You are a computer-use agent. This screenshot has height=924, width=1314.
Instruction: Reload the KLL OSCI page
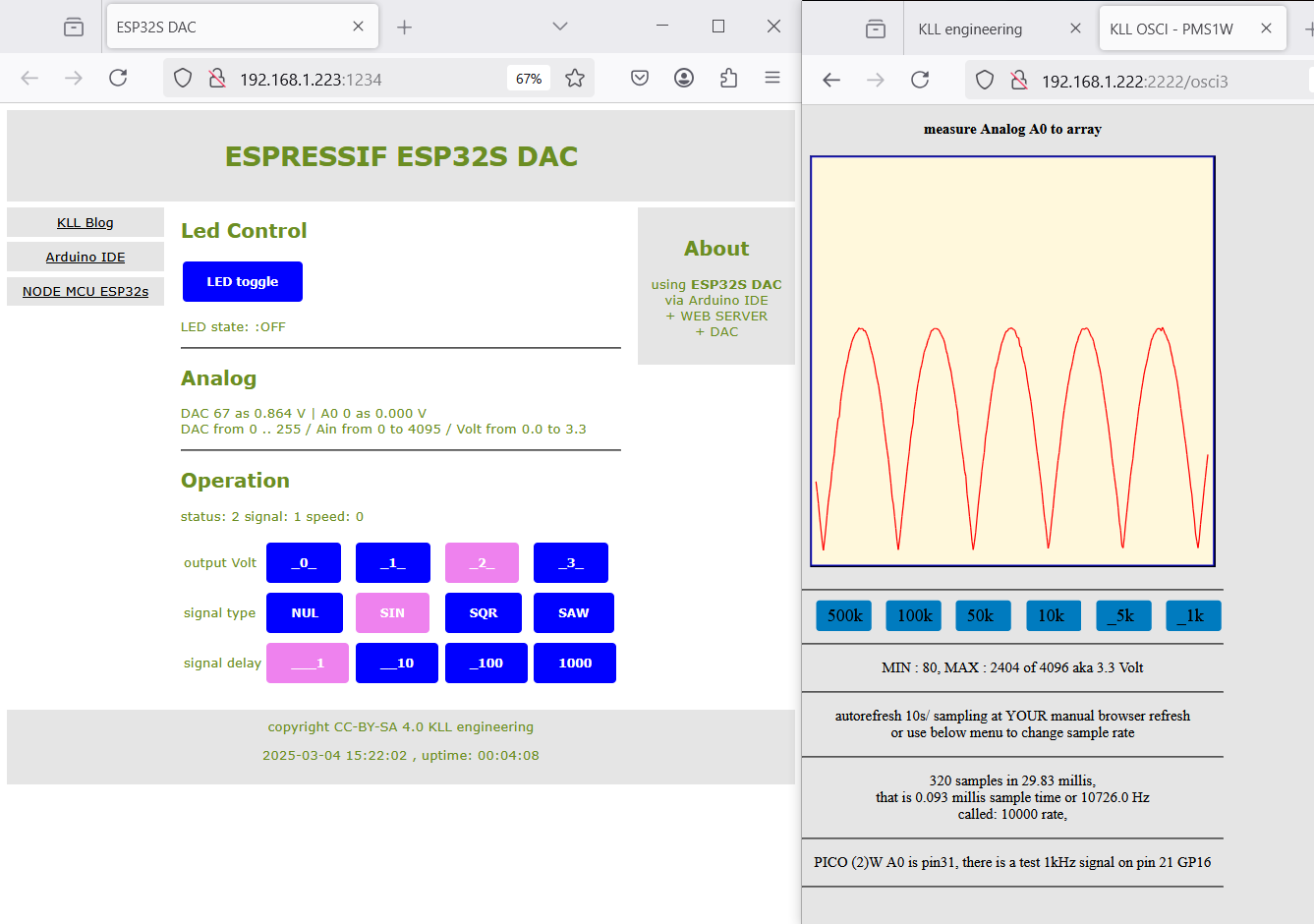[x=920, y=80]
